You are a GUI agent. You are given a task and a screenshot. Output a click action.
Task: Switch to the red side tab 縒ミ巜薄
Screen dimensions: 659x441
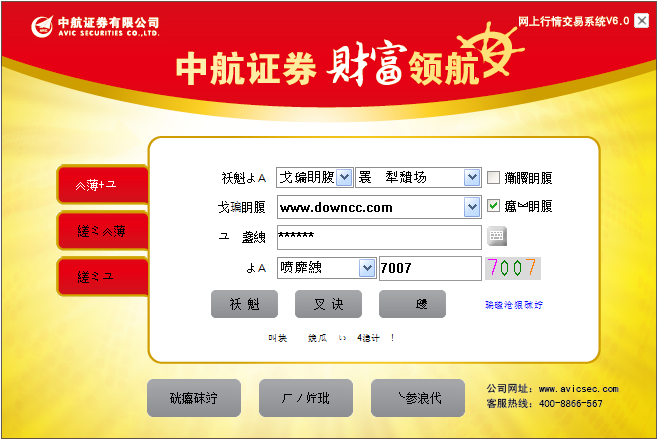(x=103, y=231)
